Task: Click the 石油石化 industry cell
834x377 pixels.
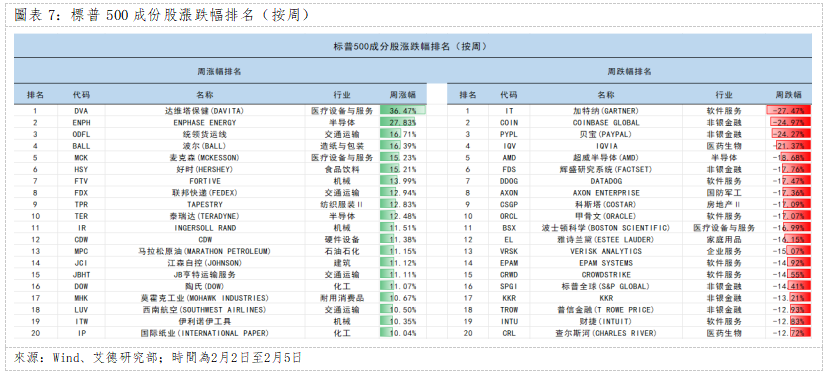Action: tap(342, 252)
